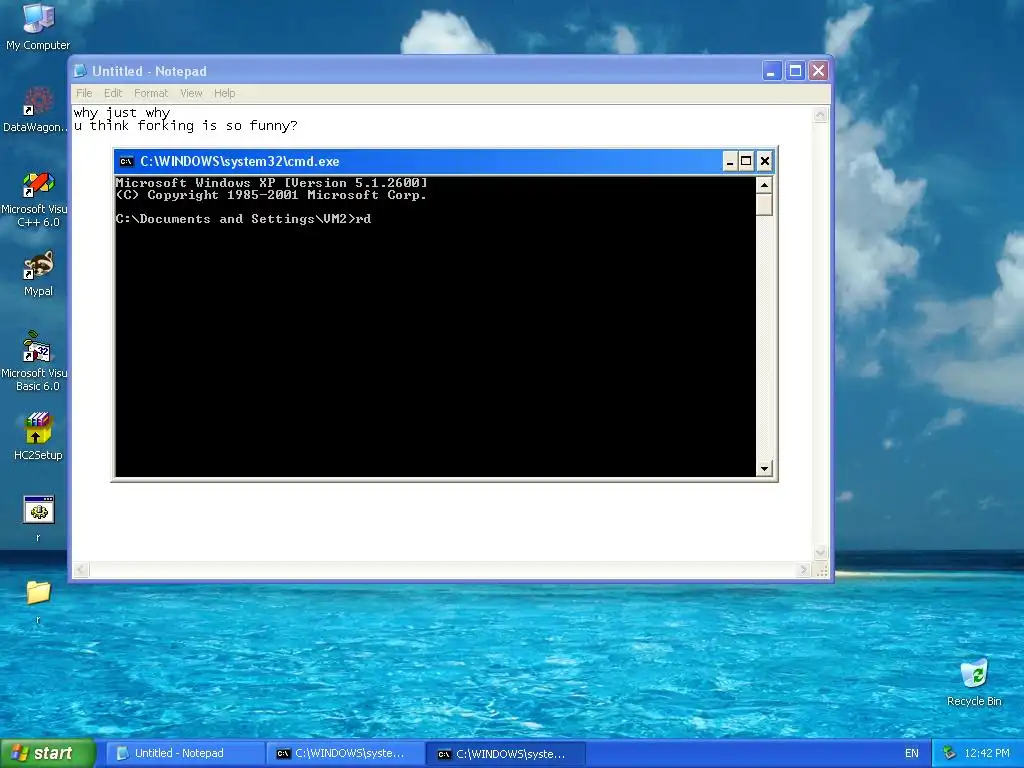Viewport: 1024px width, 768px height.
Task: Maximize the Notepad window
Action: click(795, 71)
